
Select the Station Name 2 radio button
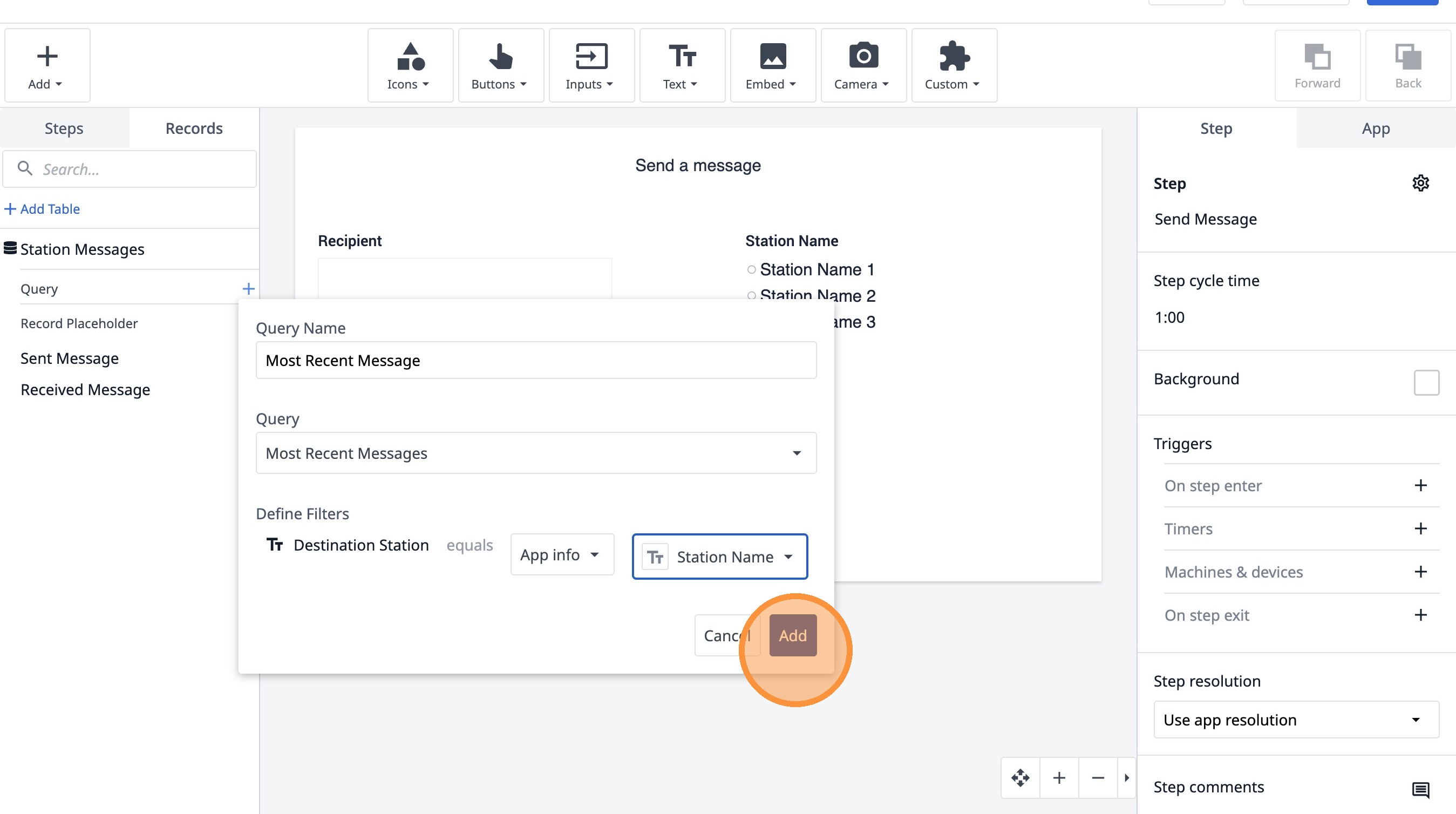pyautogui.click(x=751, y=295)
